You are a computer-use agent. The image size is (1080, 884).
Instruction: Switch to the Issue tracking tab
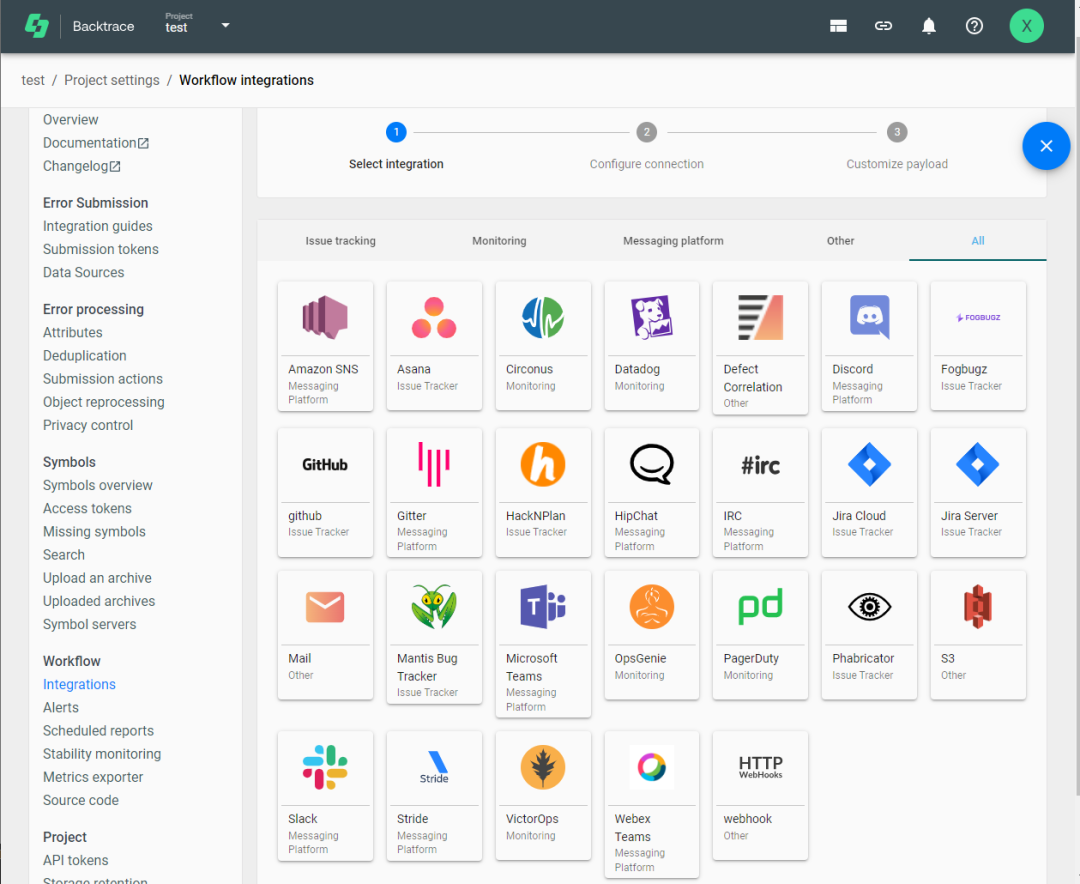pyautogui.click(x=340, y=240)
